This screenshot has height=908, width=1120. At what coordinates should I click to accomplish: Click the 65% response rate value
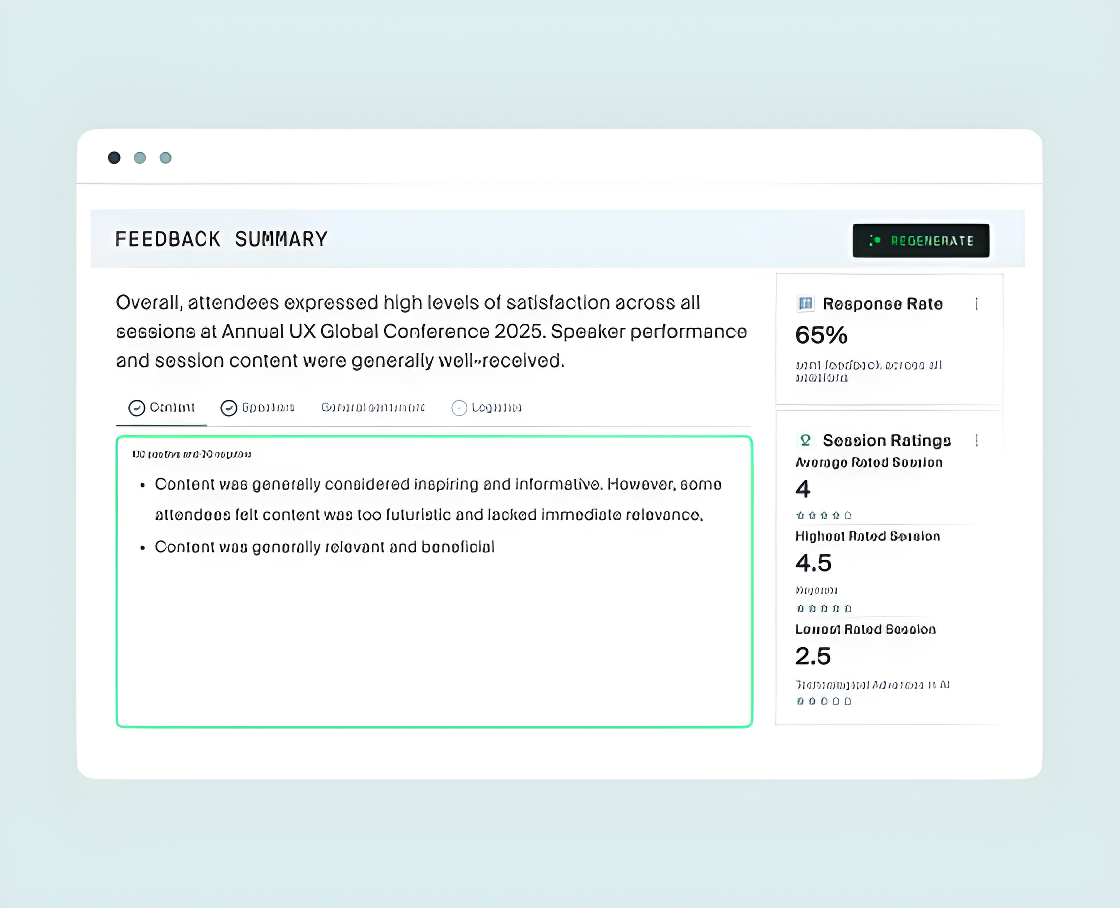pyautogui.click(x=821, y=335)
